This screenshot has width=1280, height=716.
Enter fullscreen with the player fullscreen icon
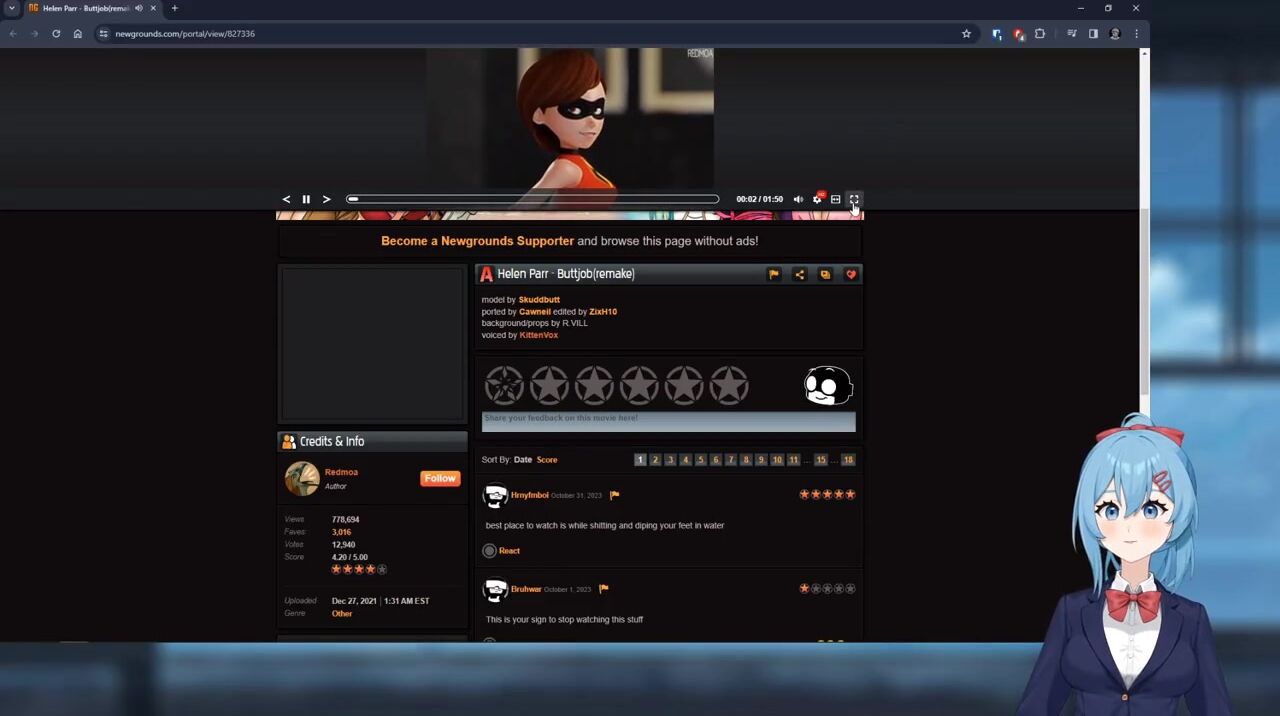tap(854, 199)
